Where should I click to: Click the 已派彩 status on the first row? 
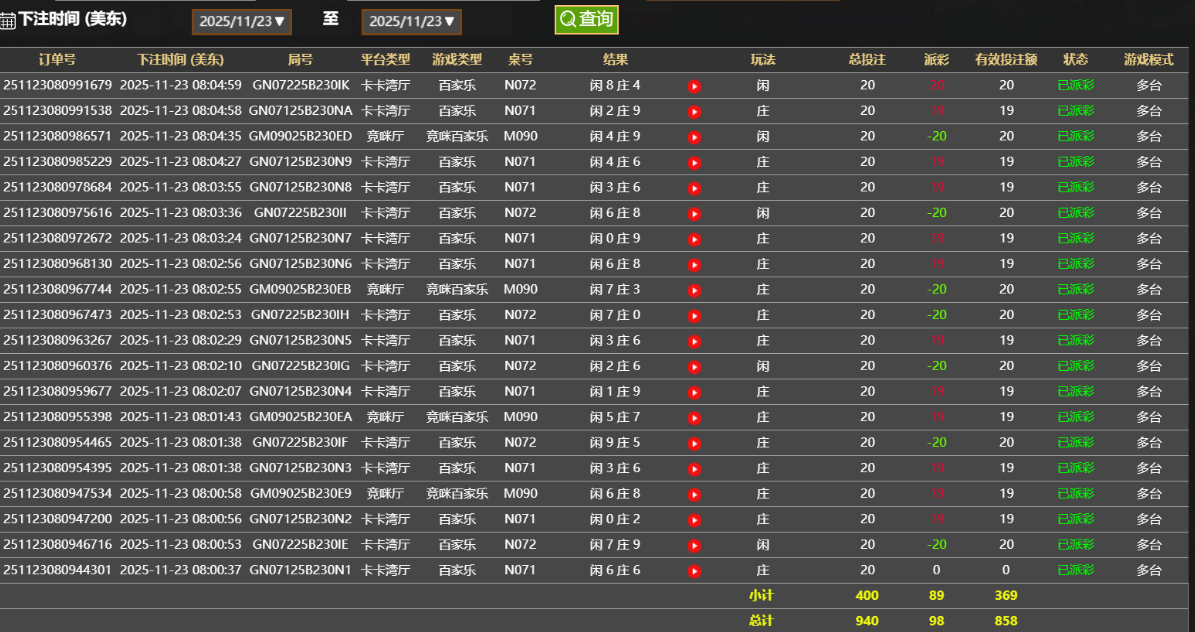coord(1076,85)
